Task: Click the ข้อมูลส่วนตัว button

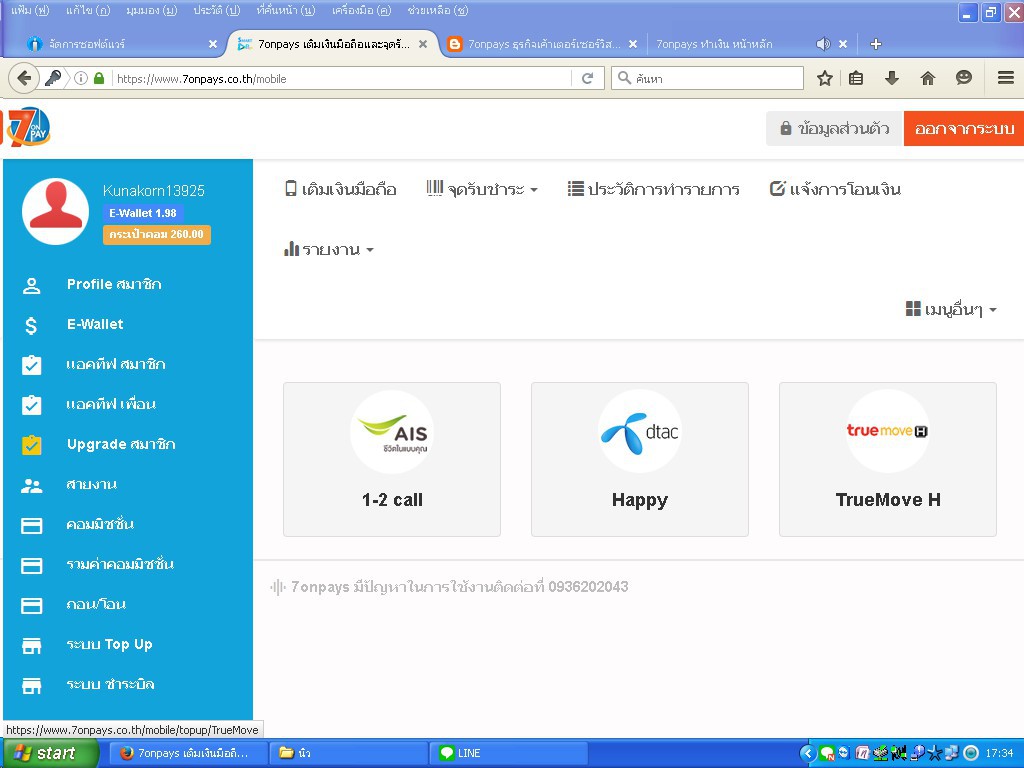Action: 835,128
